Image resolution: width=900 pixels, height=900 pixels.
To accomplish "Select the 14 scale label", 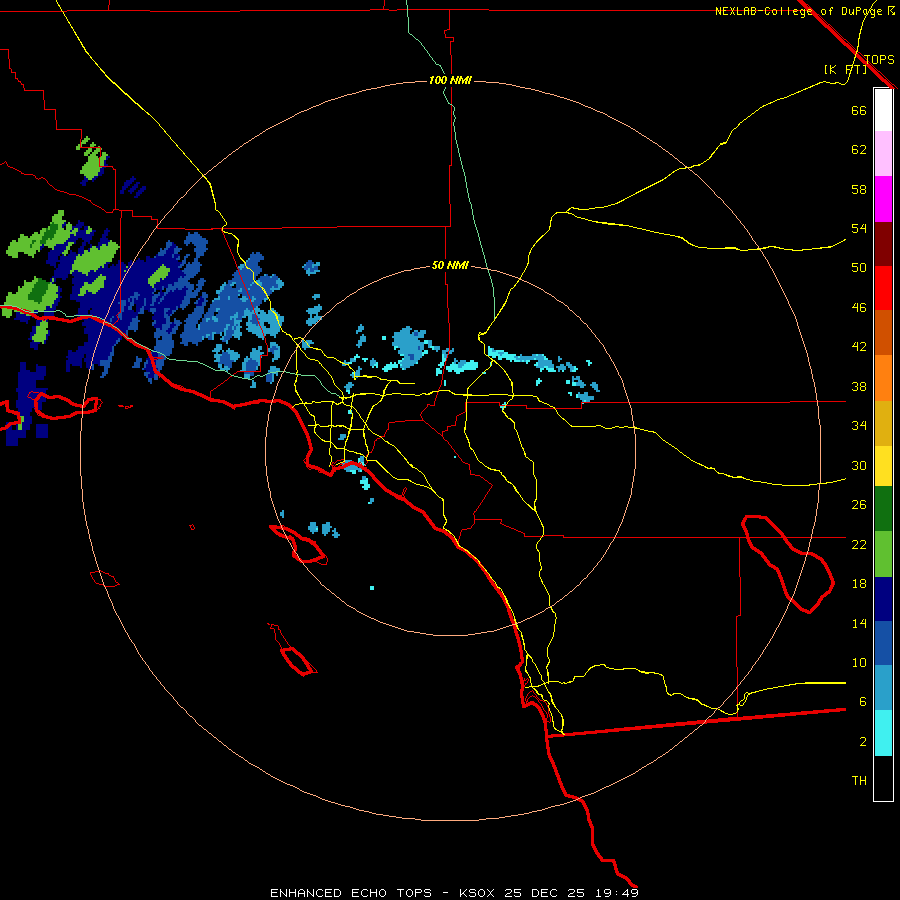I will (x=859, y=623).
